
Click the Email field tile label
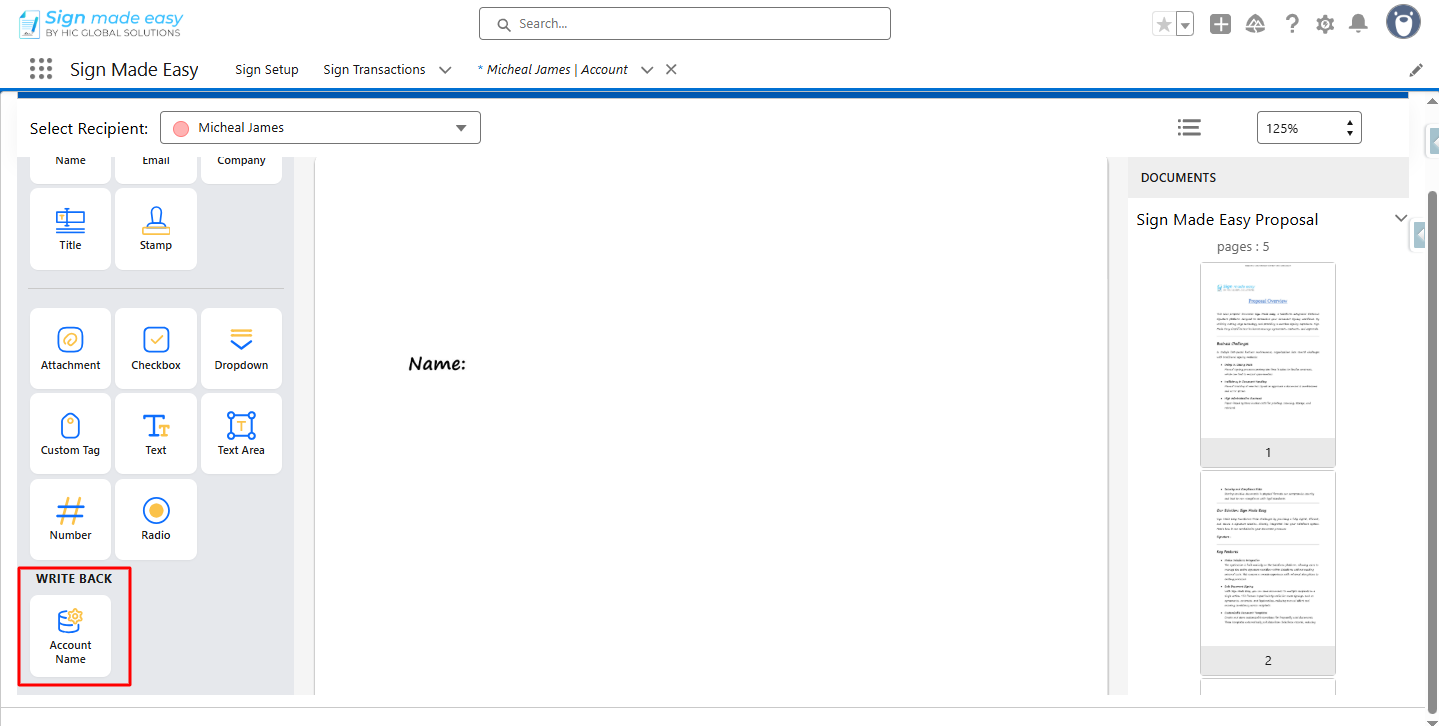click(x=156, y=160)
